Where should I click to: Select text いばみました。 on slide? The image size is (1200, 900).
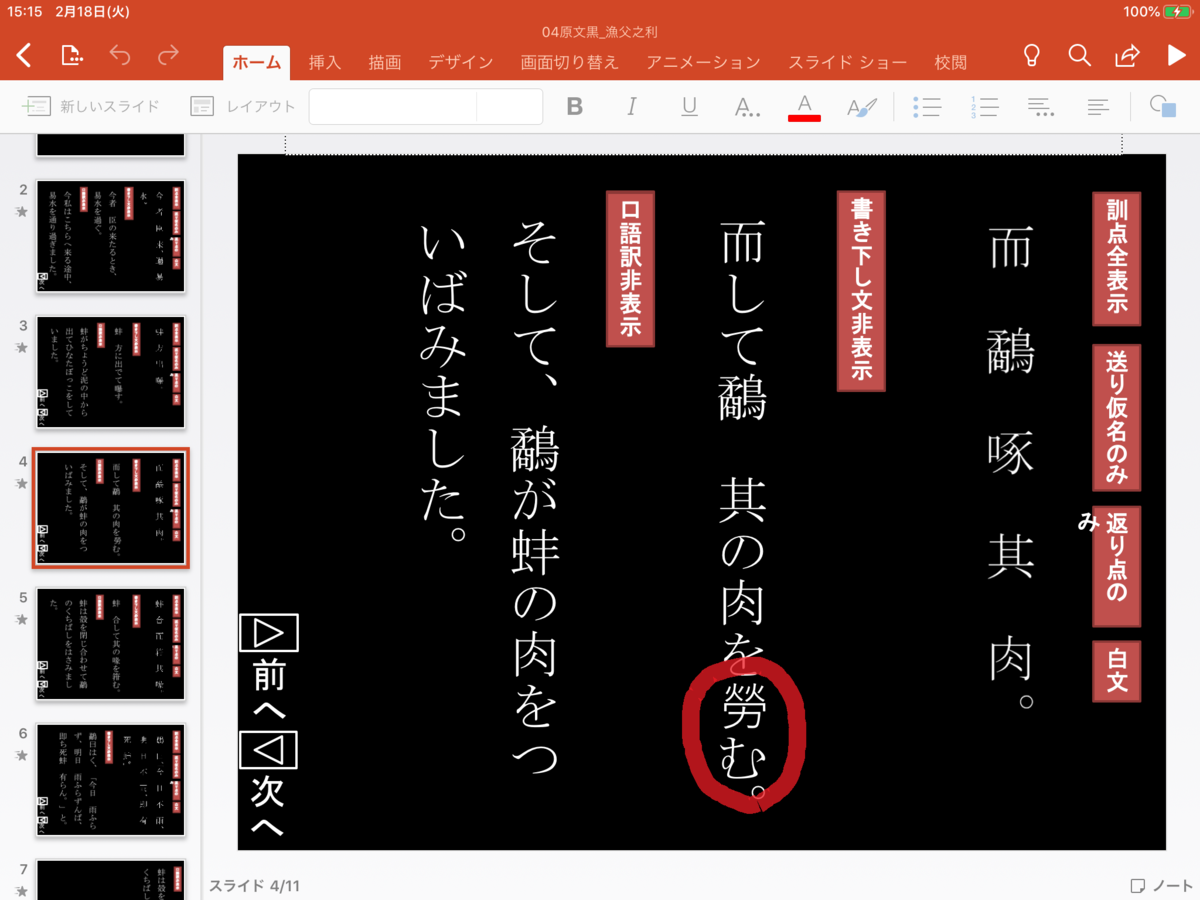click(445, 387)
